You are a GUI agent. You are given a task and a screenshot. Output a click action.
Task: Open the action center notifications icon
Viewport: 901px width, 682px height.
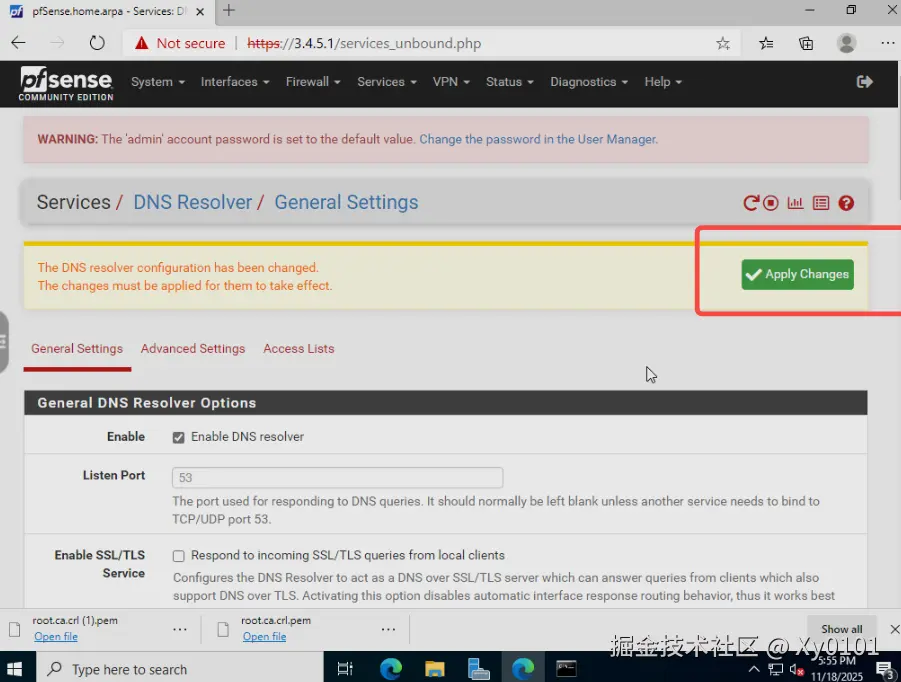pyautogui.click(x=884, y=669)
